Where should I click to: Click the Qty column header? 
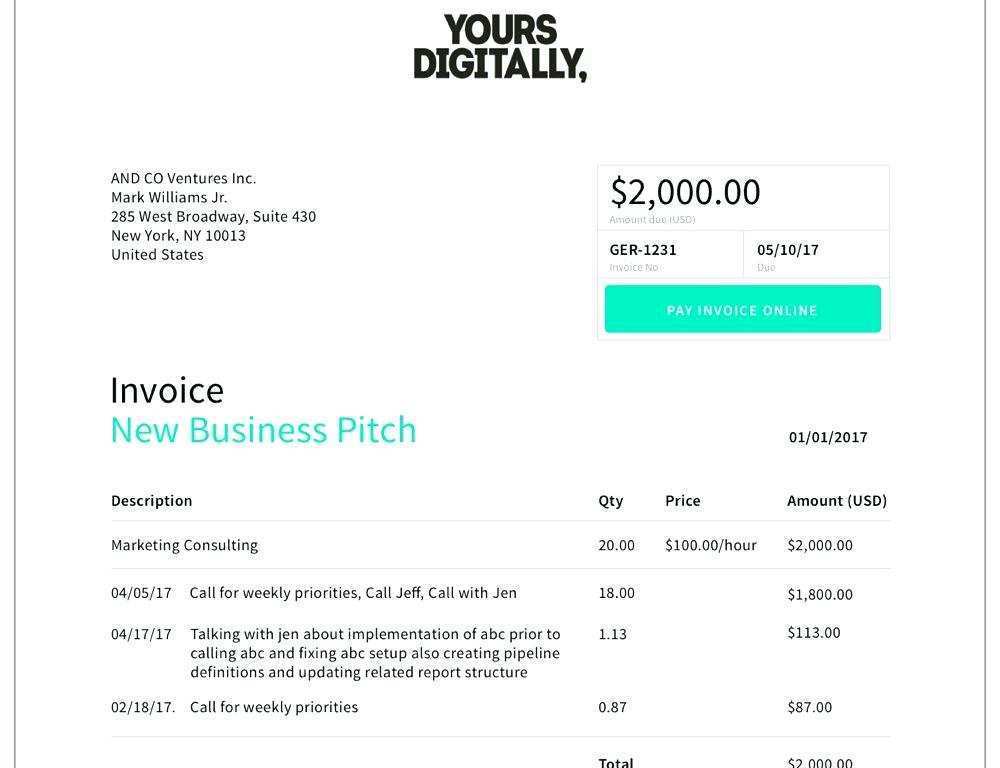pos(610,501)
